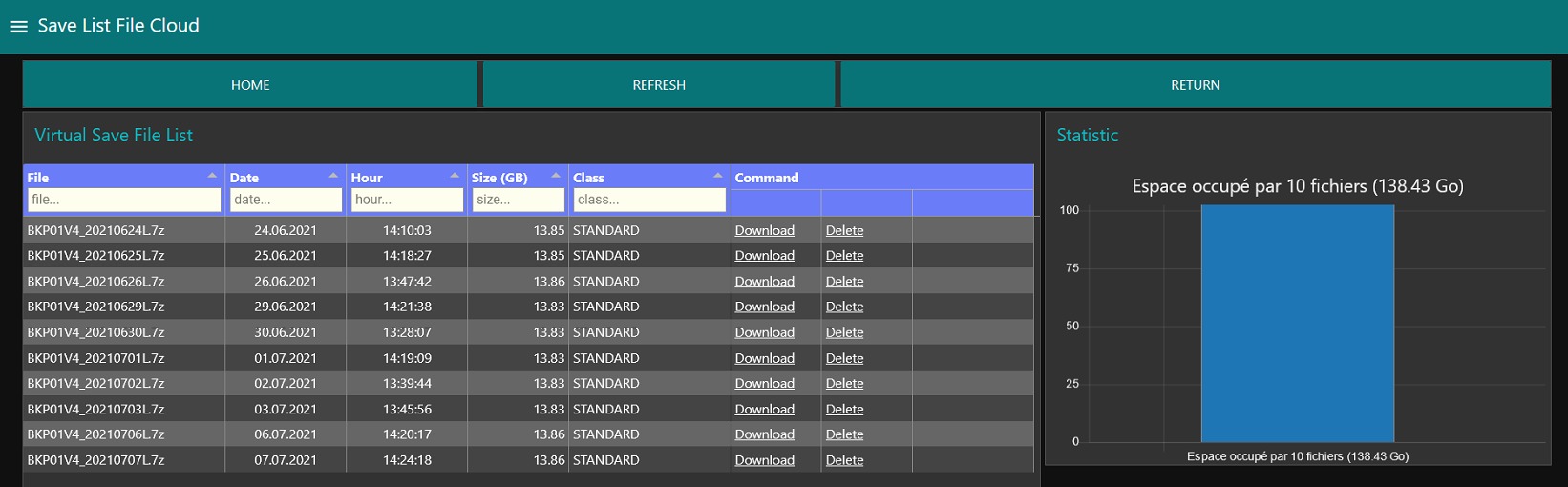Sort by Size (GB) column arrow
This screenshot has width=1568, height=487.
556,176
